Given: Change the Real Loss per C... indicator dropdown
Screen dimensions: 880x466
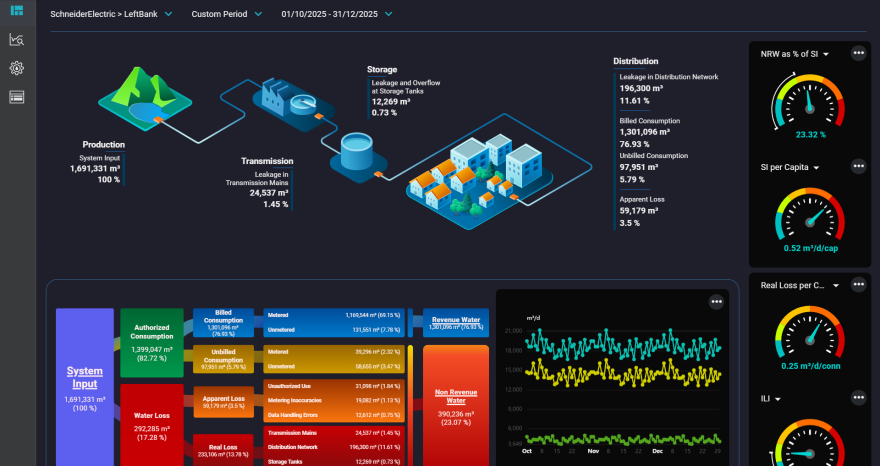Looking at the screenshot, I should click(800, 285).
